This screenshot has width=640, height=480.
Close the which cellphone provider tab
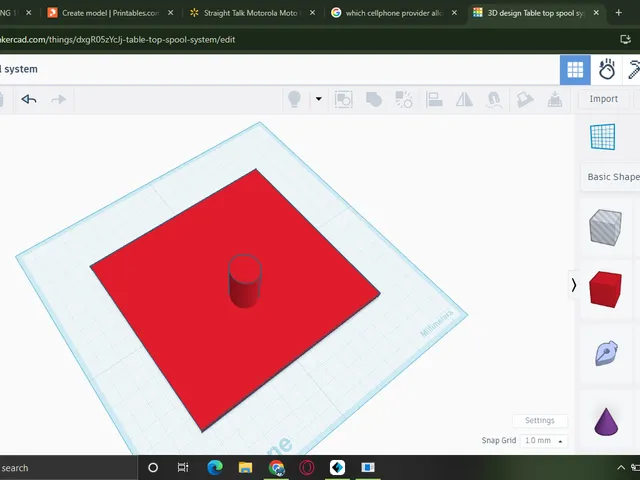coord(454,13)
